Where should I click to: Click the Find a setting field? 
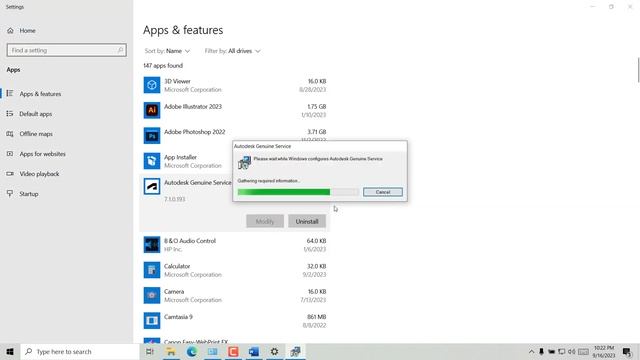tap(67, 50)
